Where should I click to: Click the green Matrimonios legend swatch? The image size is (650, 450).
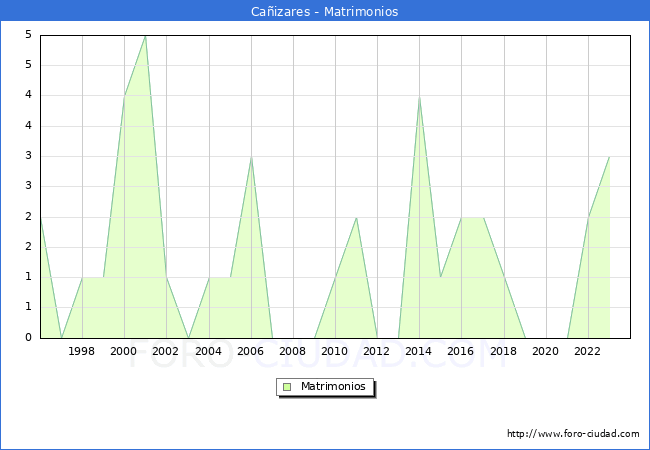tap(287, 387)
